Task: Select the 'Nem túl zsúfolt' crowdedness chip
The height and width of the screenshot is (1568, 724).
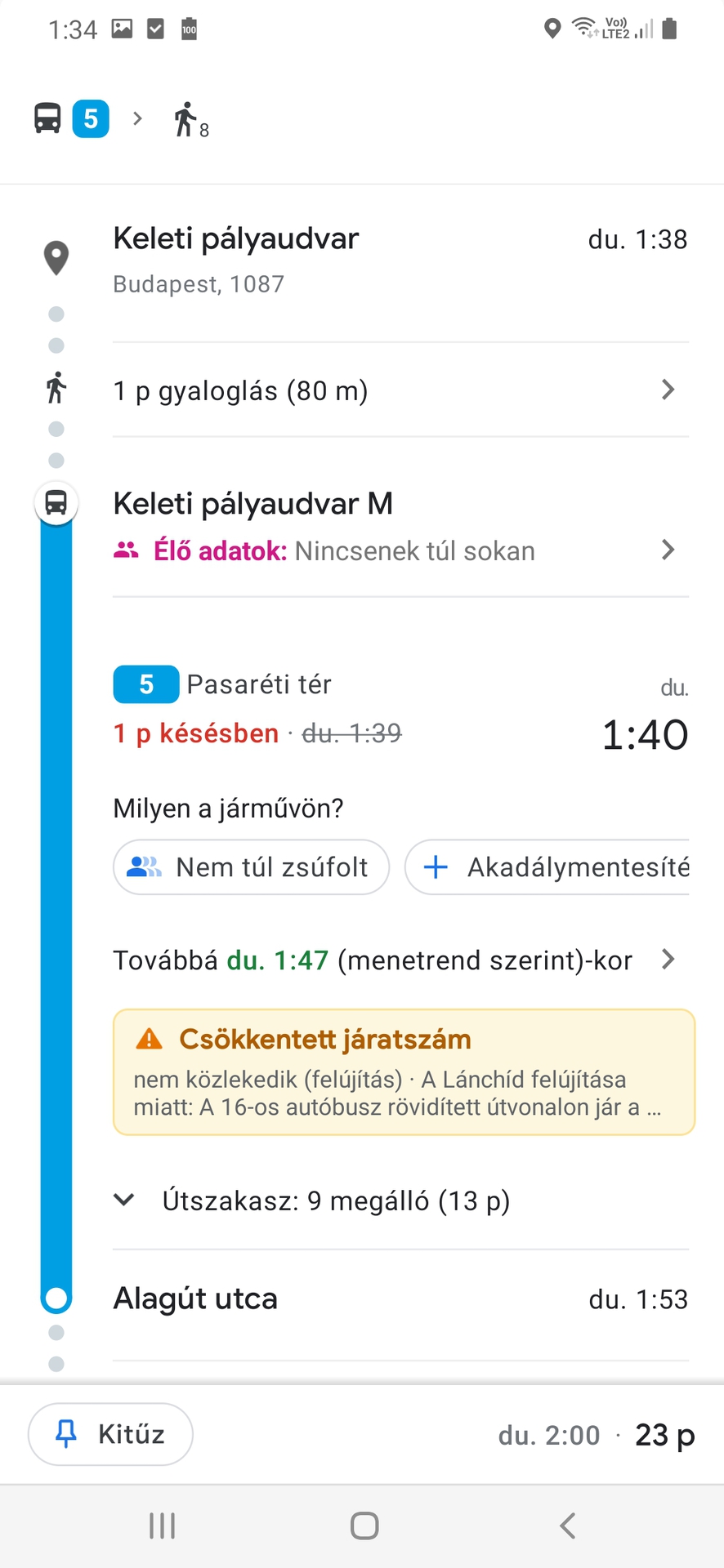Action: [x=251, y=867]
